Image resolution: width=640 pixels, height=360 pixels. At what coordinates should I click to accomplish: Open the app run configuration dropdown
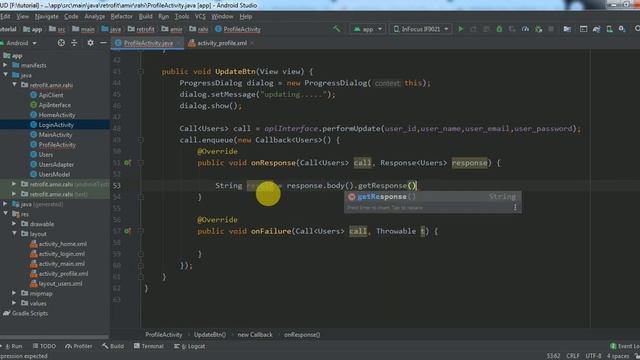(368, 29)
